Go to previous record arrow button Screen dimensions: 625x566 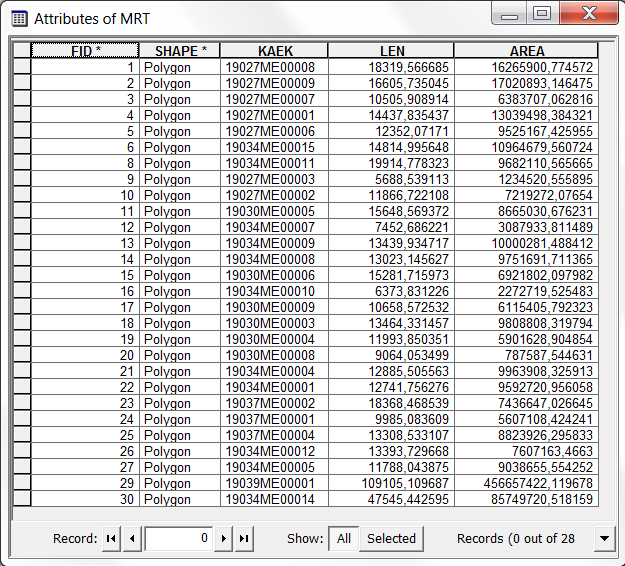[x=132, y=538]
